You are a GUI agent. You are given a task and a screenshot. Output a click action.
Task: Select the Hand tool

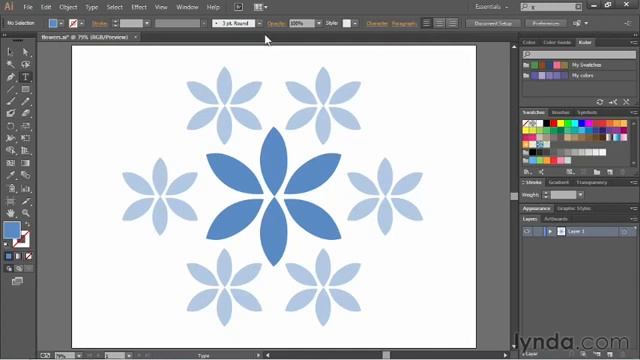pyautogui.click(x=10, y=213)
